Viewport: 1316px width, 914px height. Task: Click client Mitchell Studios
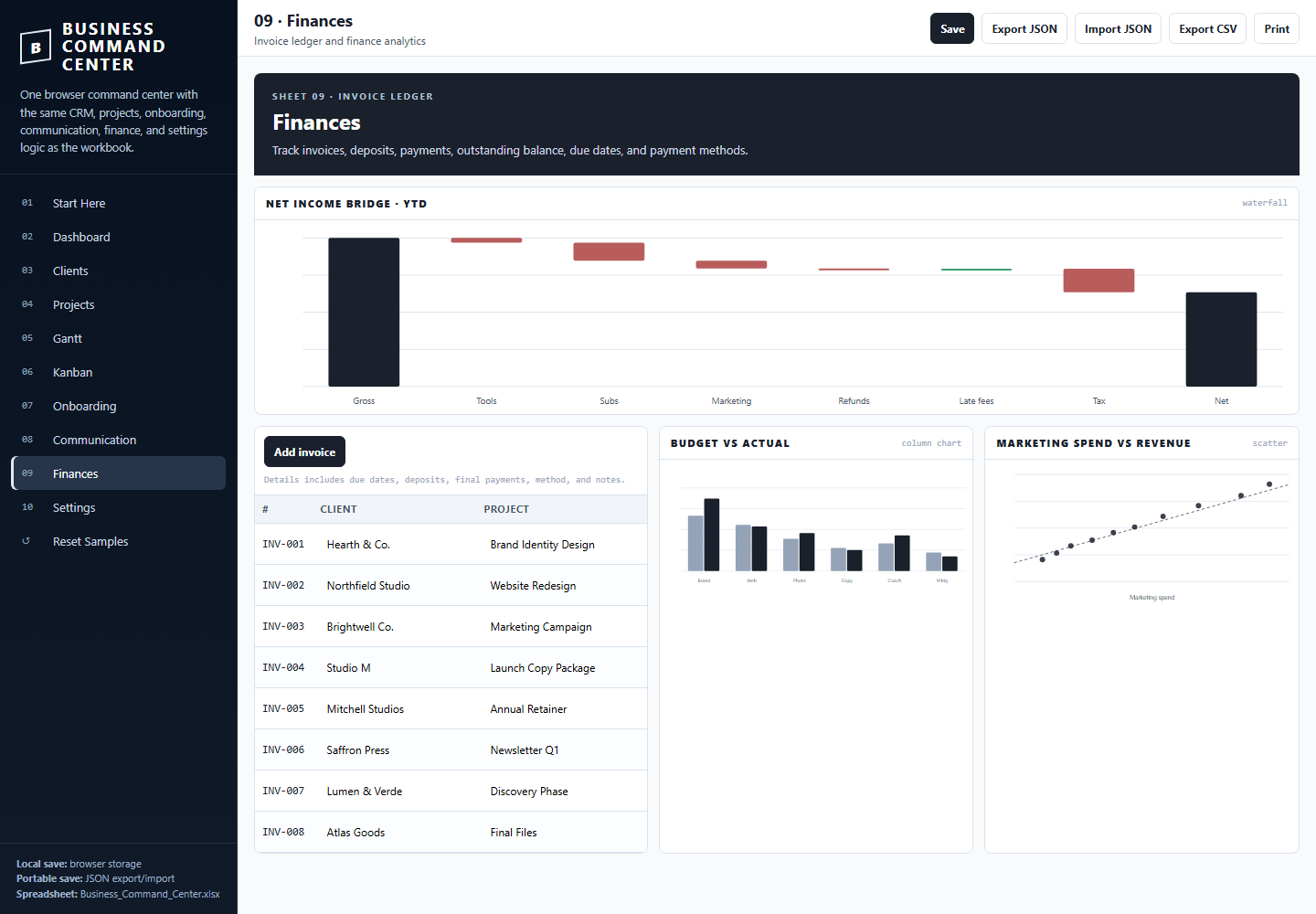[365, 708]
